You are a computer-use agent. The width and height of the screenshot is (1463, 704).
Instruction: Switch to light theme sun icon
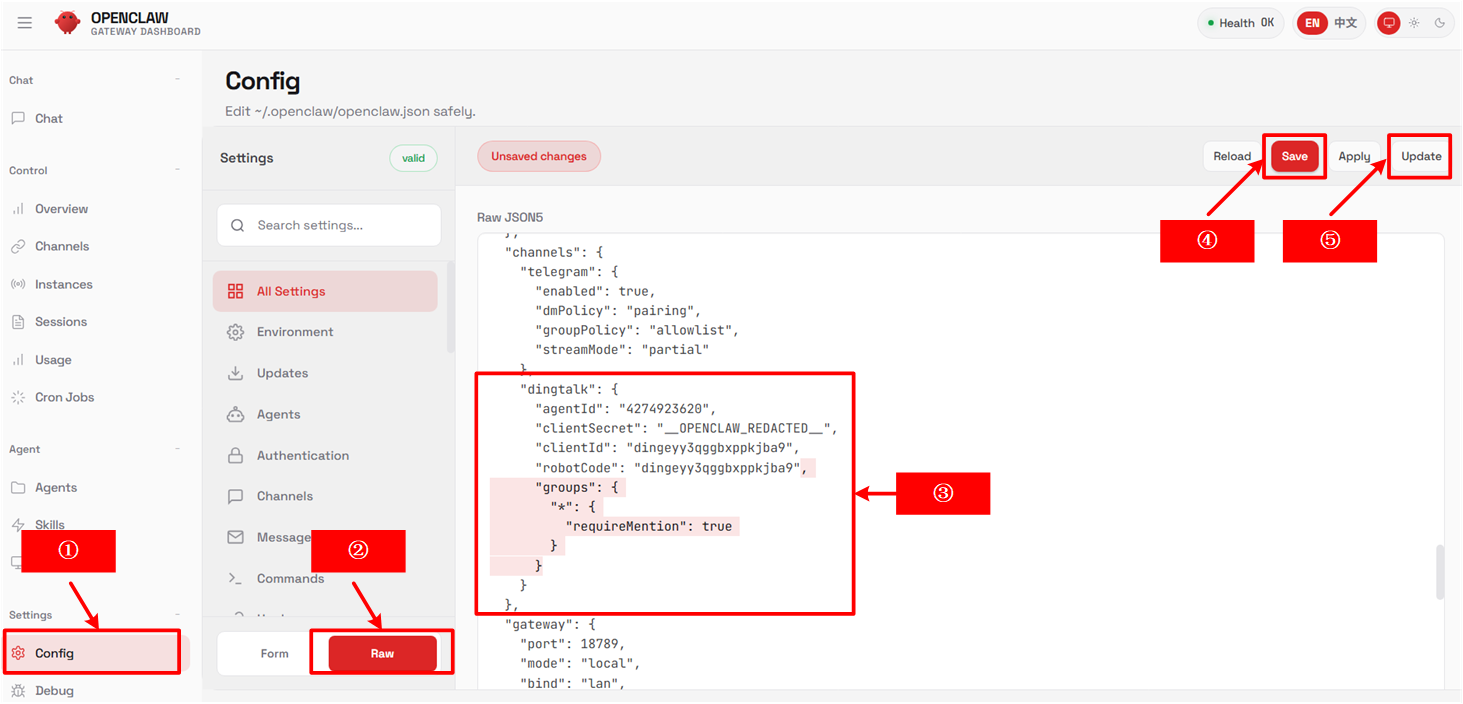(1414, 23)
